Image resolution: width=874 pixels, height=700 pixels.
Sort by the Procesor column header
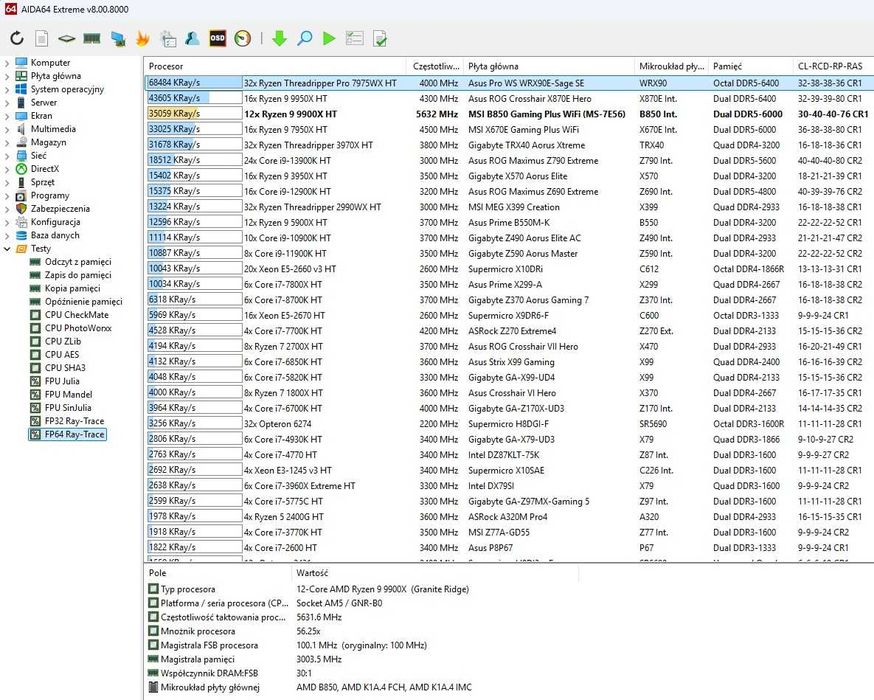[275, 66]
